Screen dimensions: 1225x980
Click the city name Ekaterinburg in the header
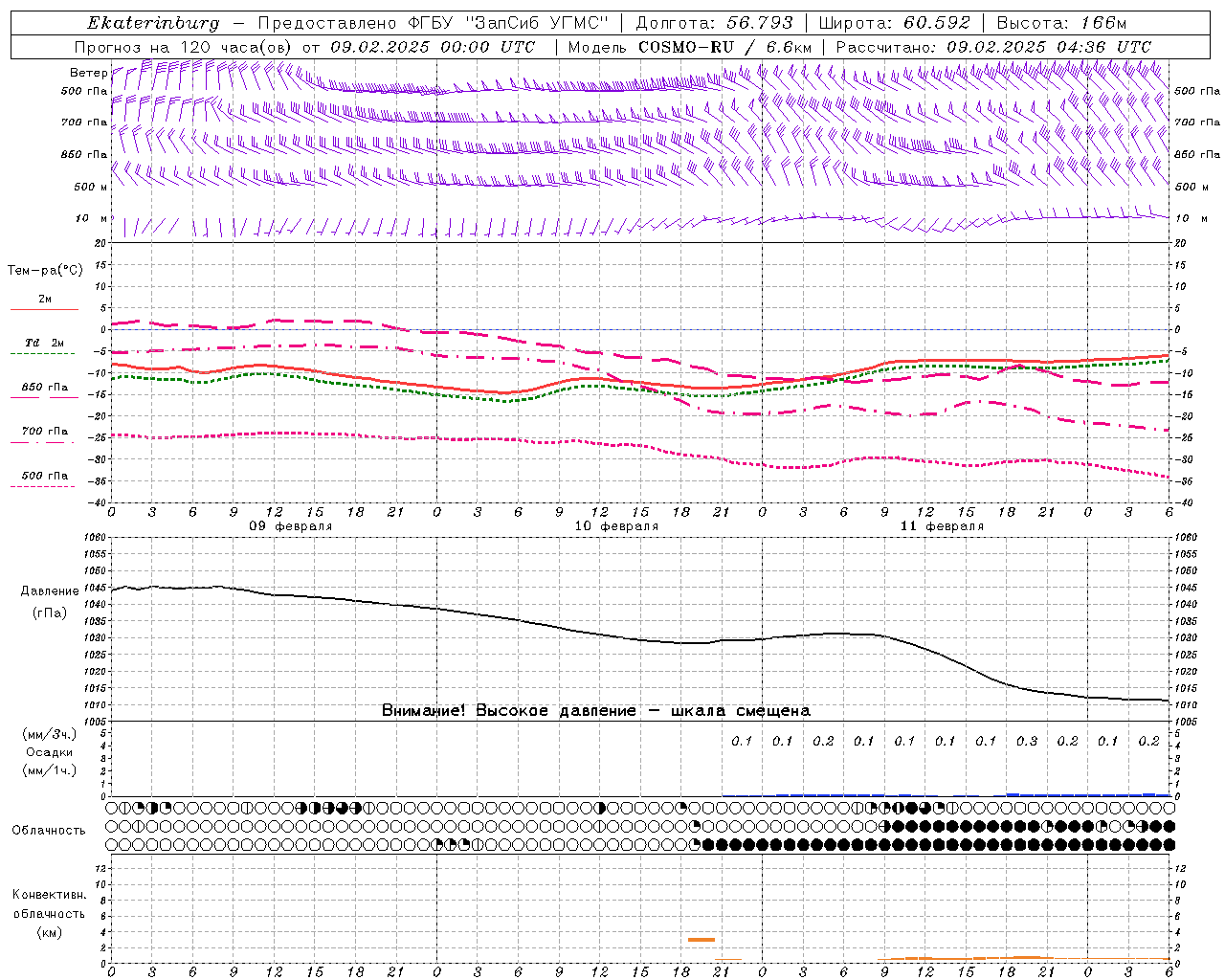pos(153,23)
